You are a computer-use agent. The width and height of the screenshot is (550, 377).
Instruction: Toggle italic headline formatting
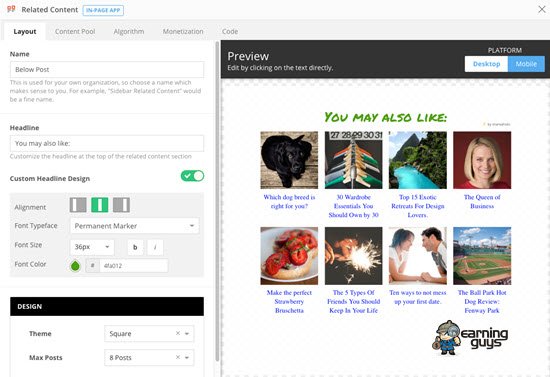[155, 247]
